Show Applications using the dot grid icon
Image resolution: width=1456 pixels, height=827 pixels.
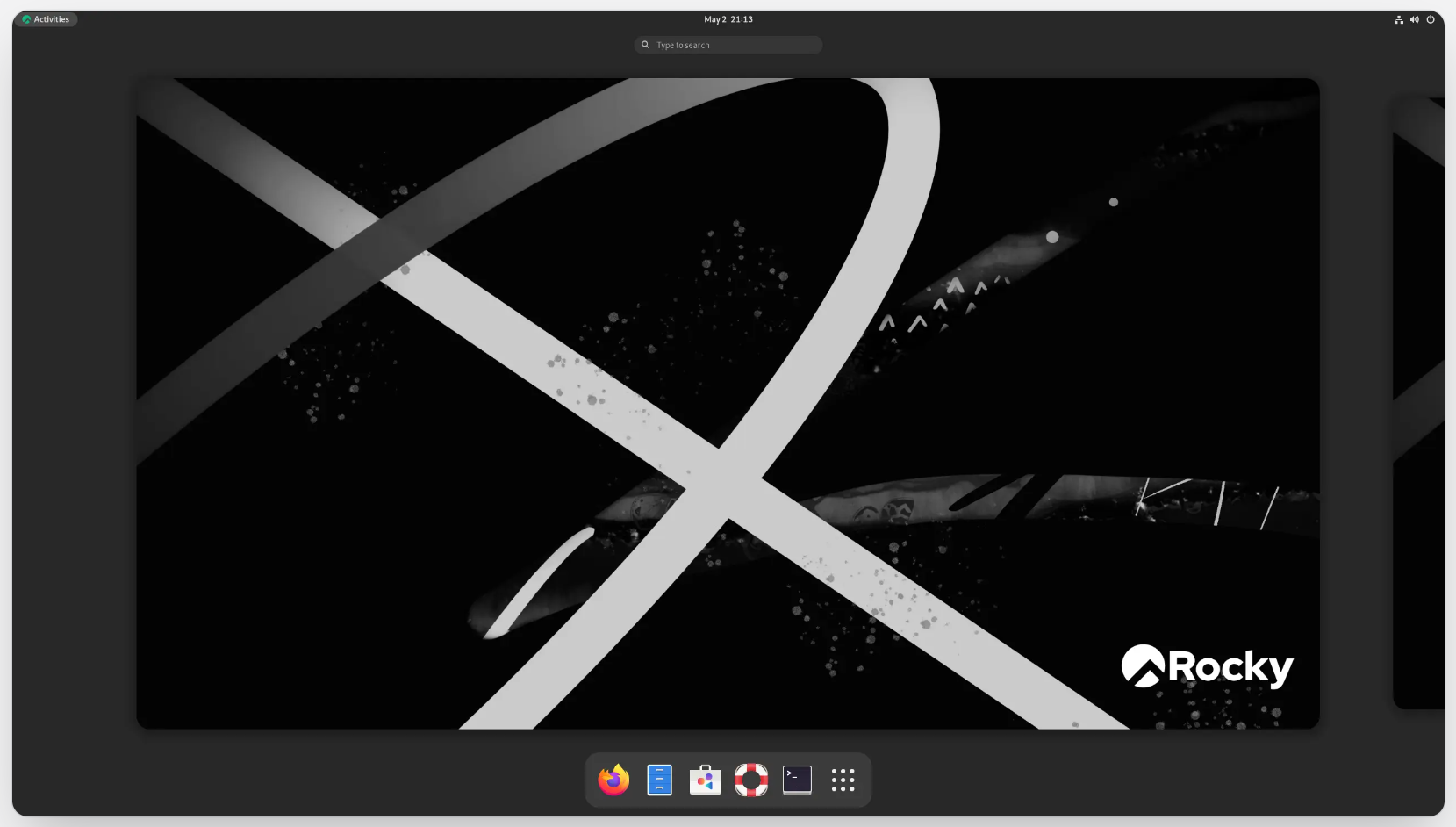click(843, 780)
